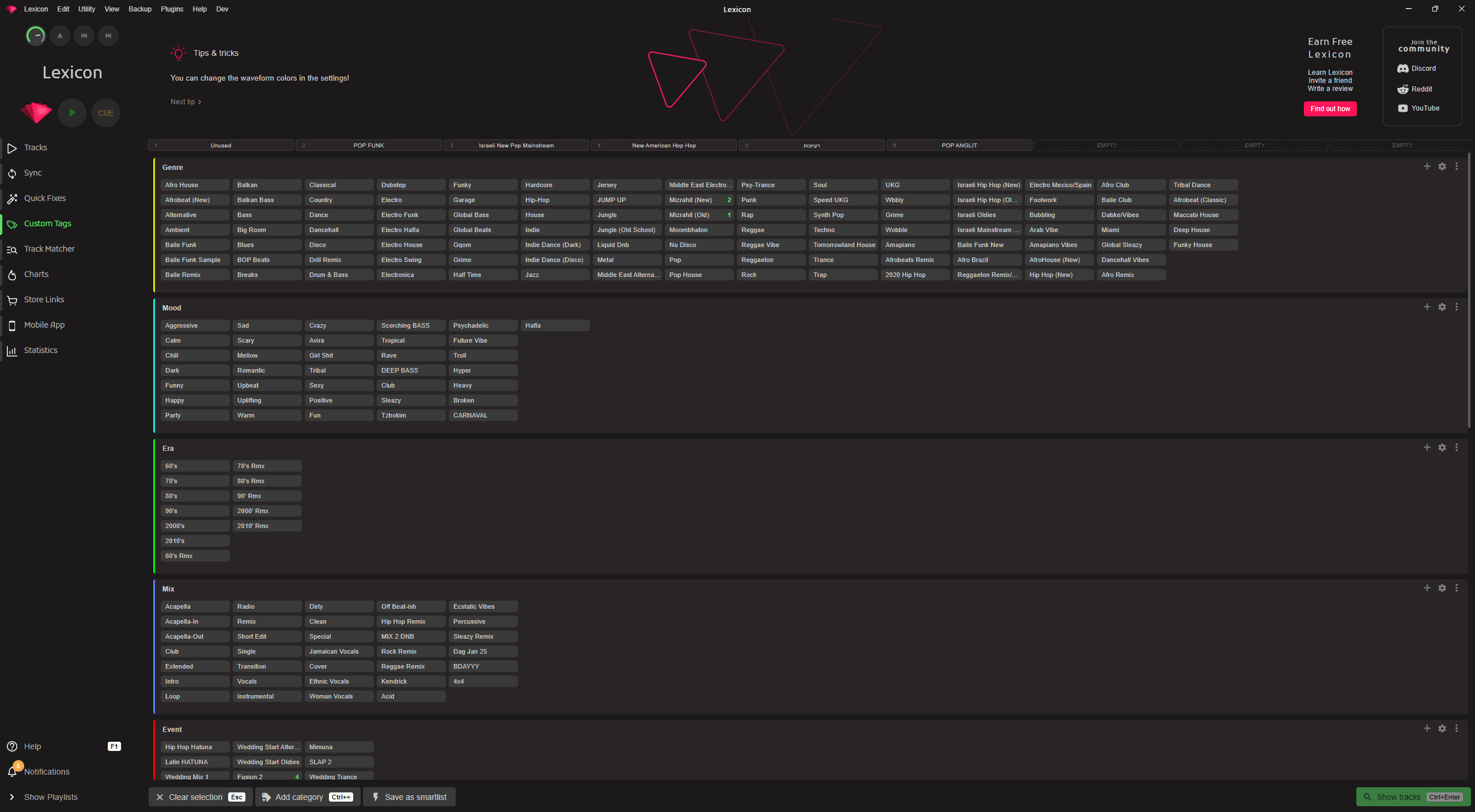Open Event category settings gear

click(x=1442, y=728)
